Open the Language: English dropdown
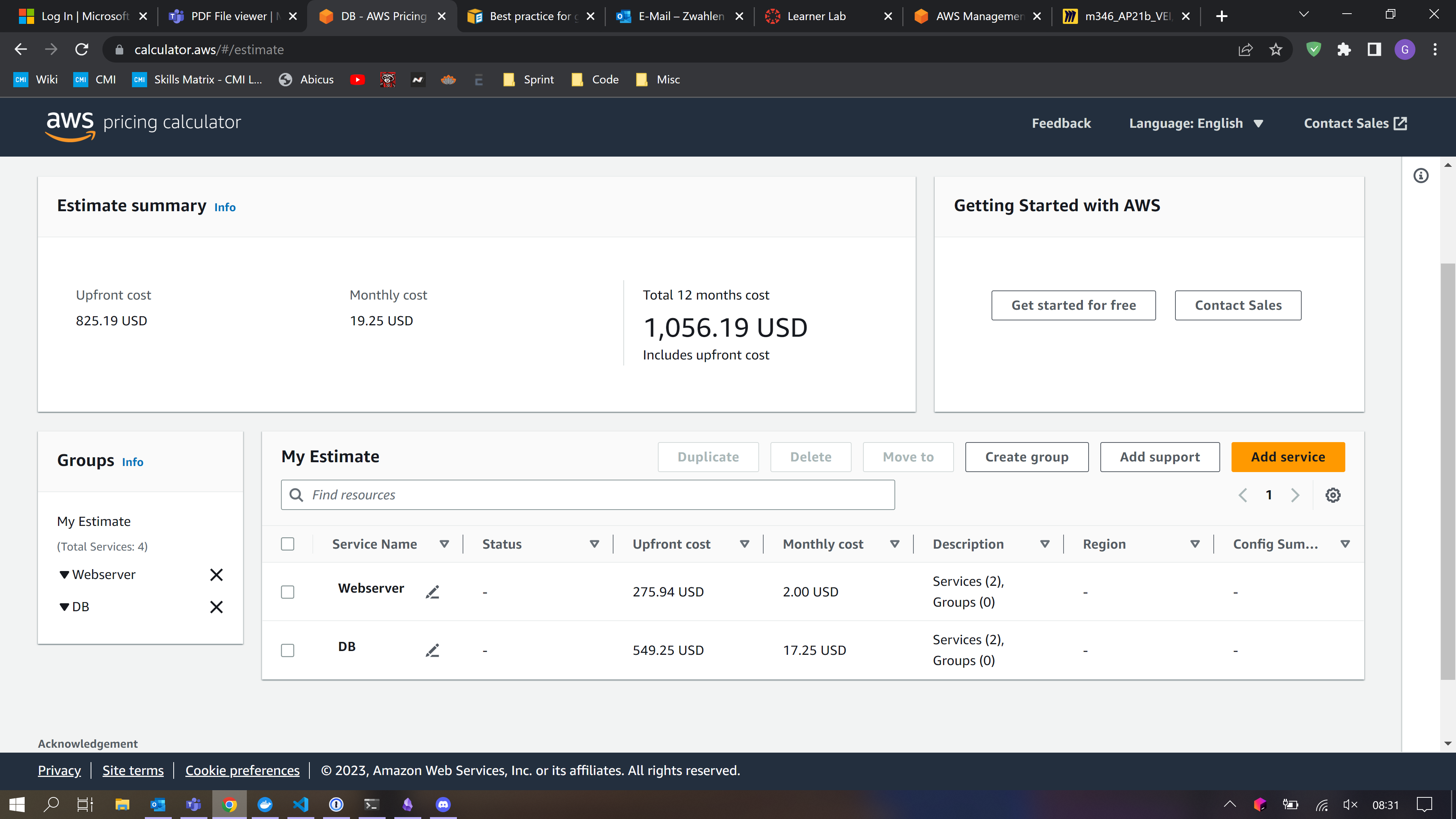 tap(1196, 123)
